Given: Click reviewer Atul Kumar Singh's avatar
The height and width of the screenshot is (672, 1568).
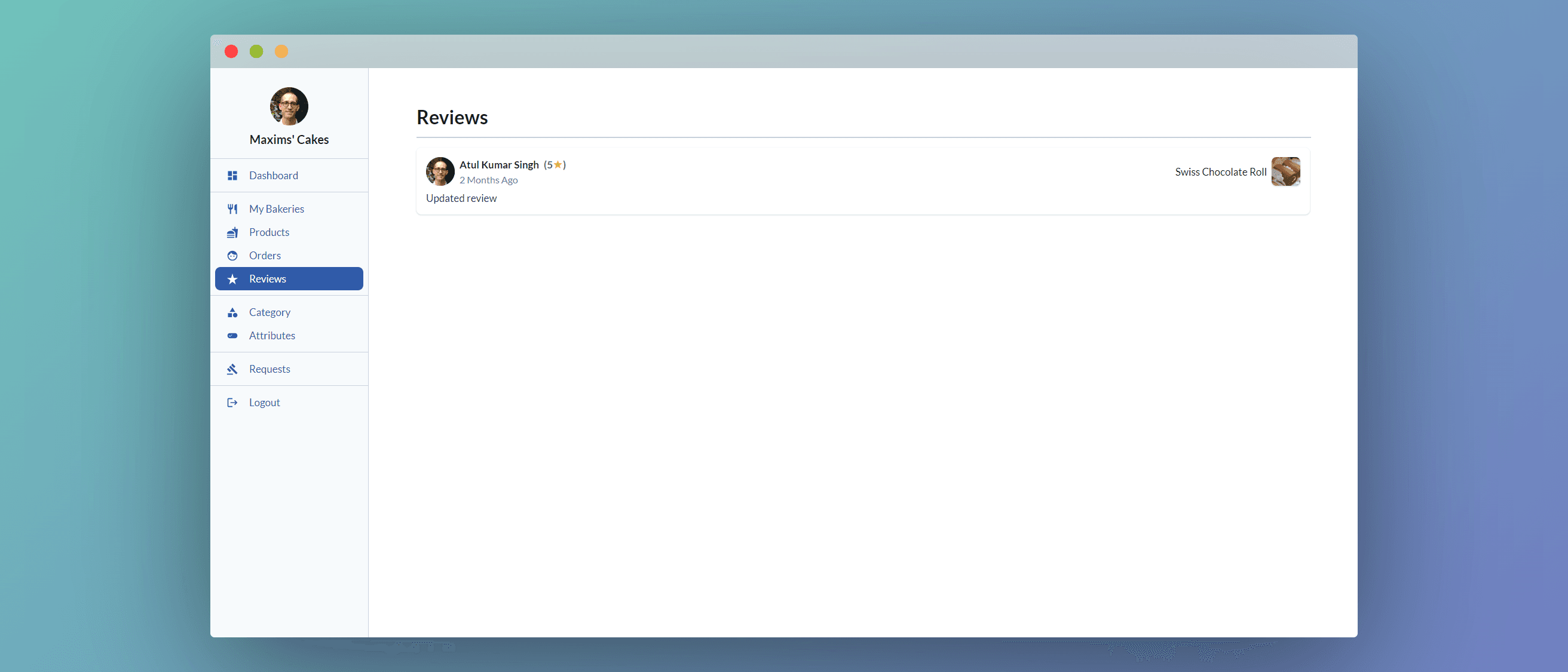Looking at the screenshot, I should [x=440, y=171].
